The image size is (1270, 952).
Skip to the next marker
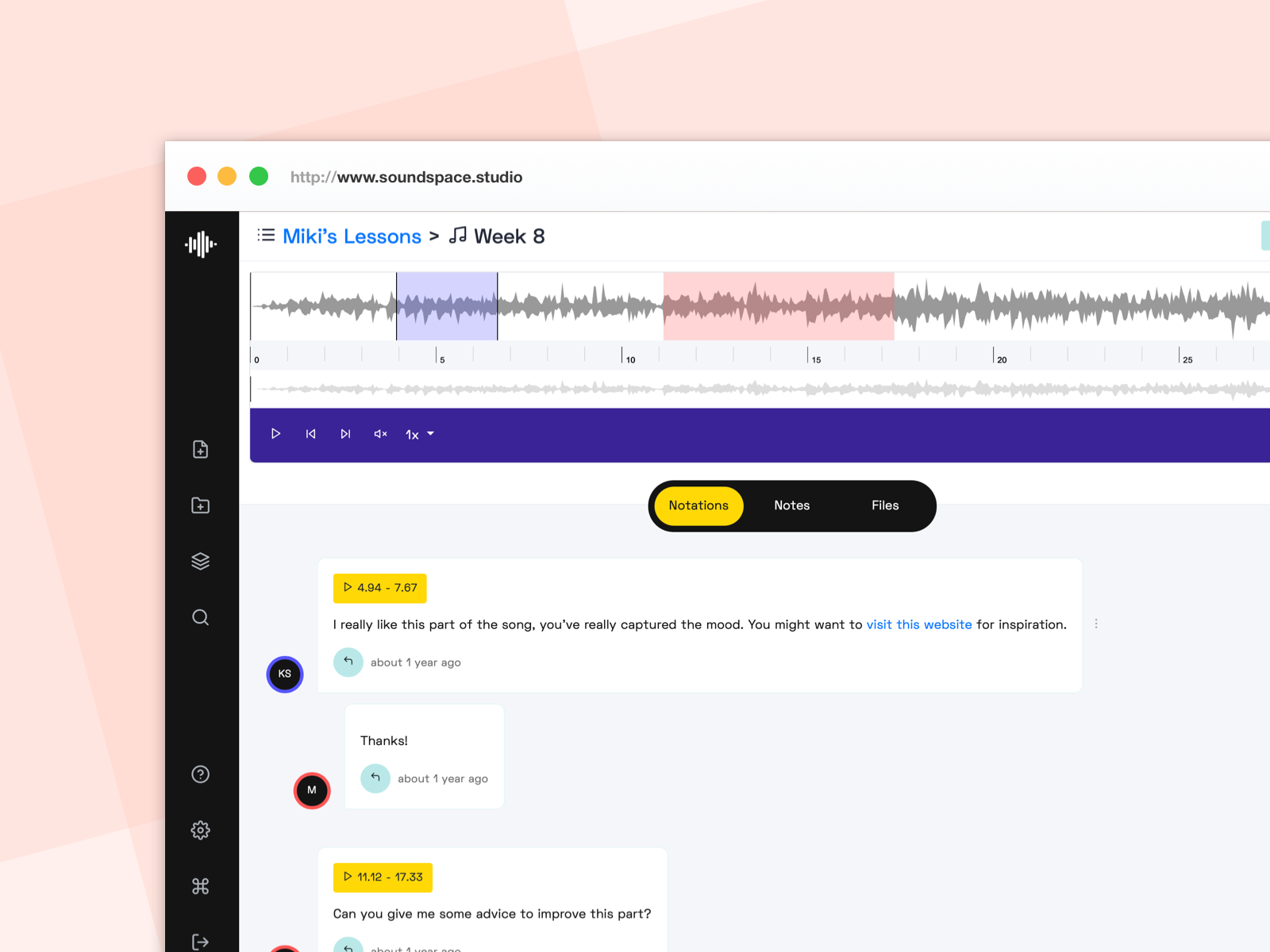[x=345, y=434]
